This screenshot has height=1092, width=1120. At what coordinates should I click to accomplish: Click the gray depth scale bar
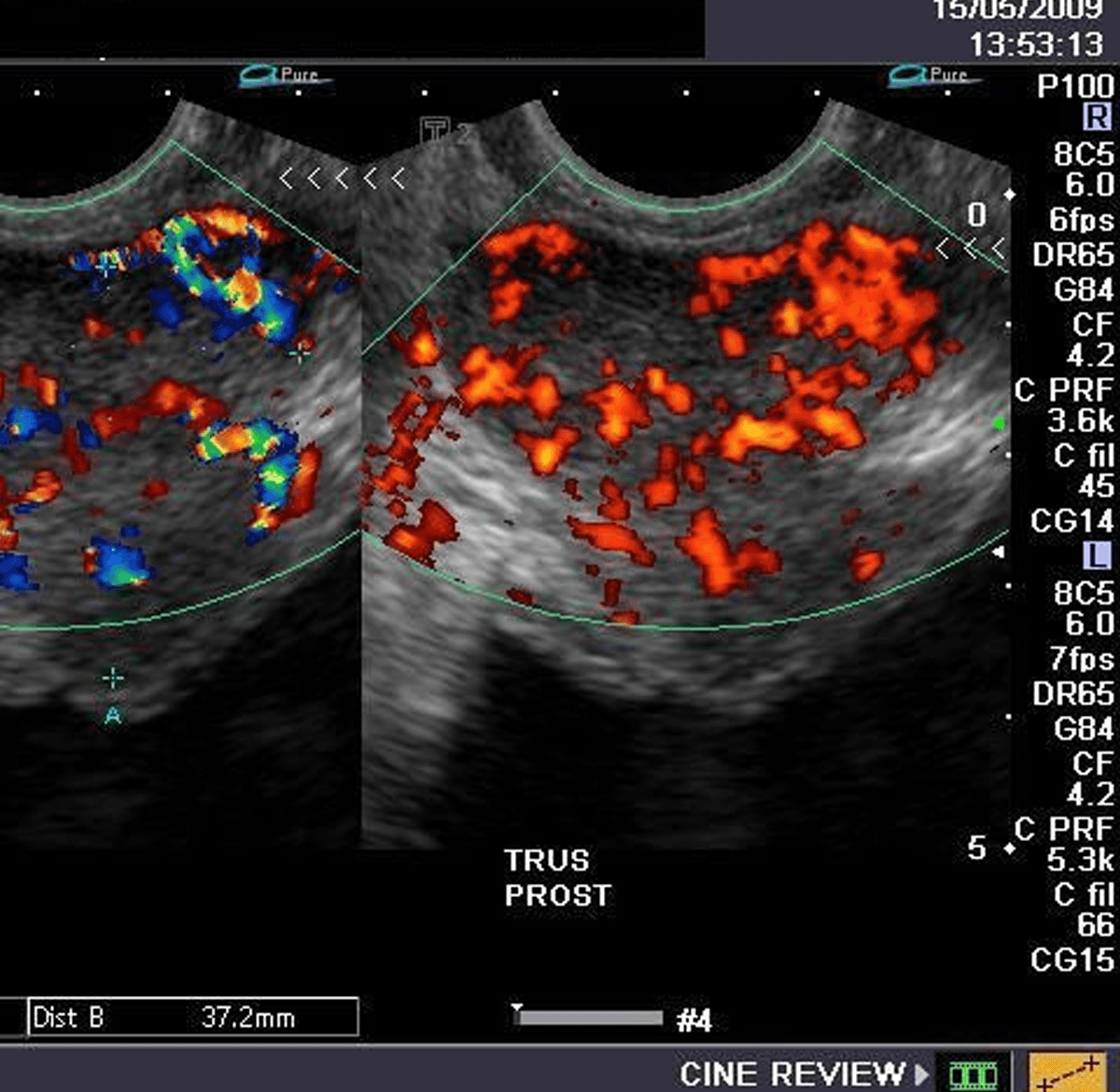[593, 1016]
